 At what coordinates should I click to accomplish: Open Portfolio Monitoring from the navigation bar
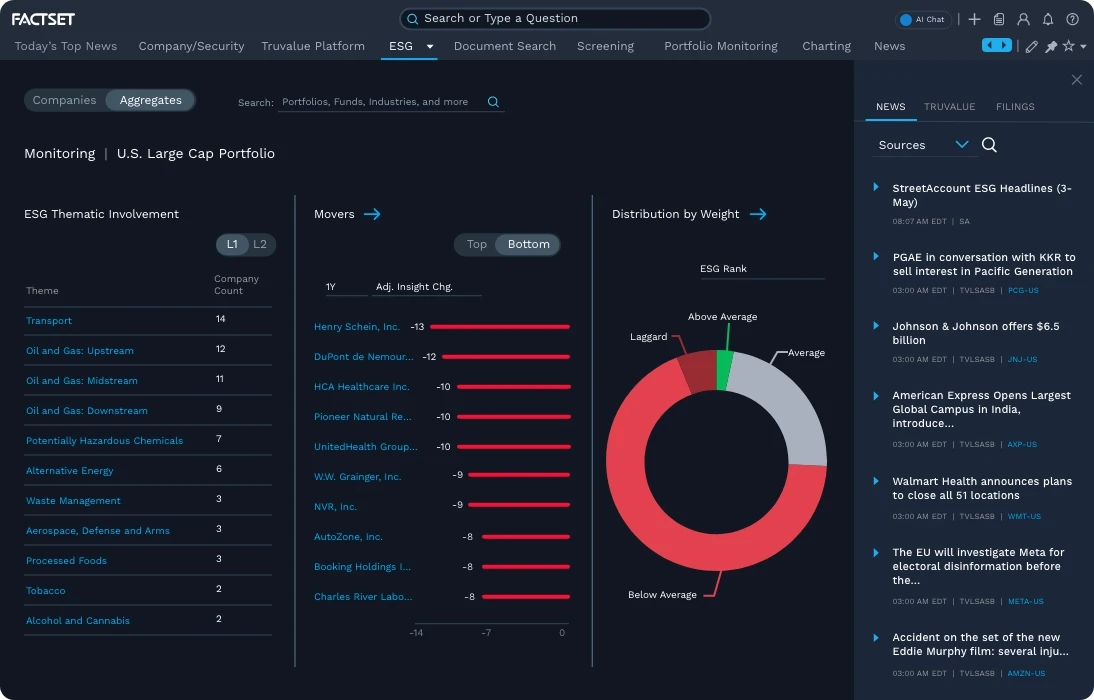click(720, 46)
